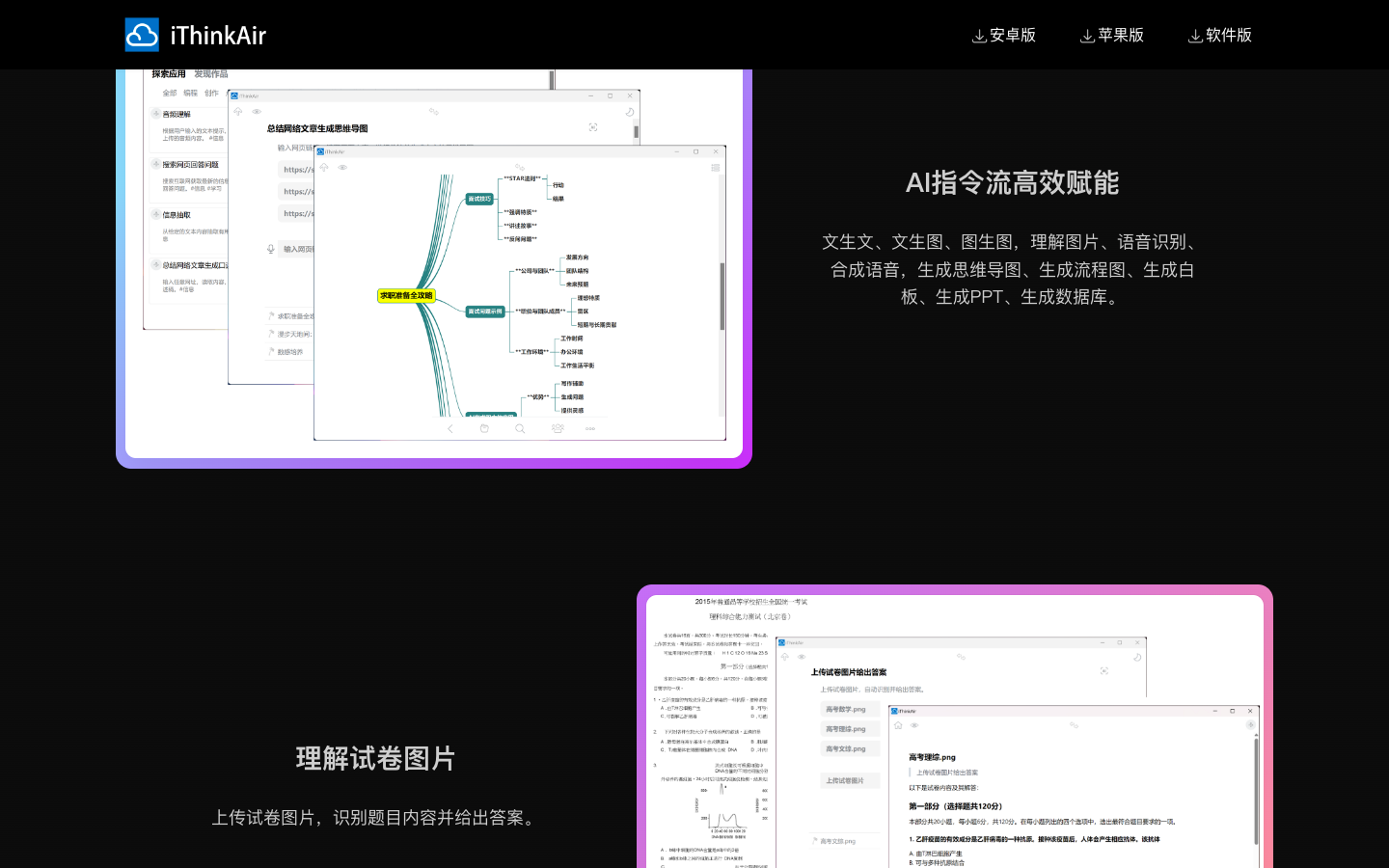Click the moon icon in upload window

click(x=1137, y=657)
